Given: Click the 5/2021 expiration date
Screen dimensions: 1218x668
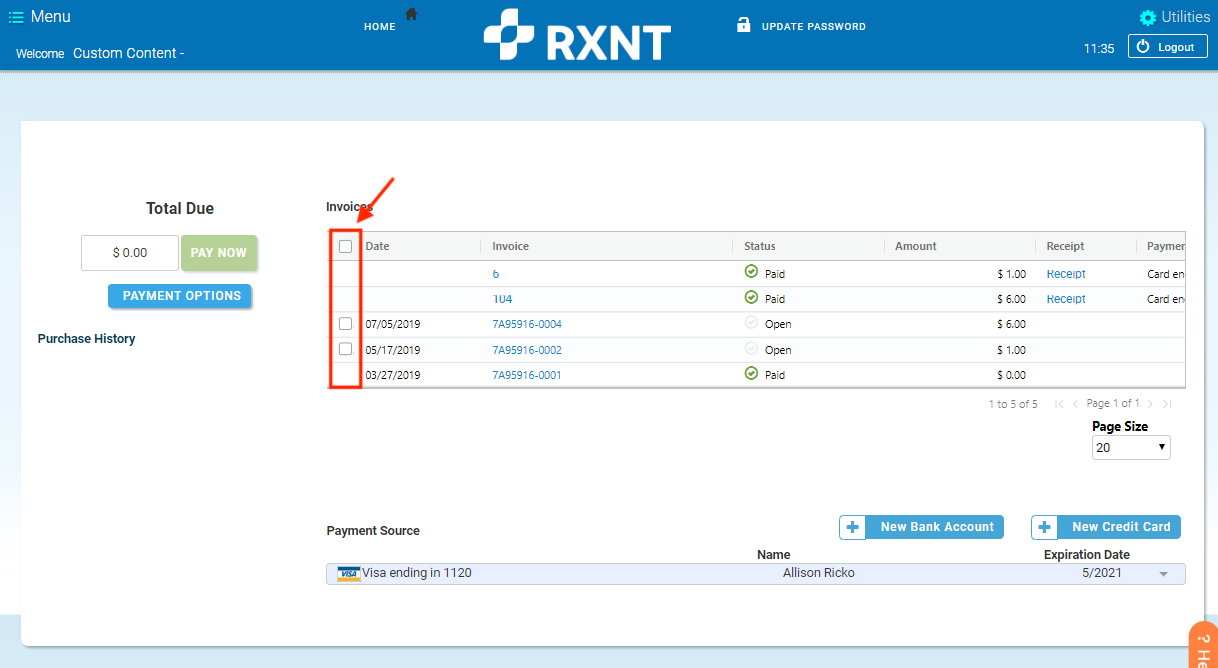Looking at the screenshot, I should pos(1102,573).
